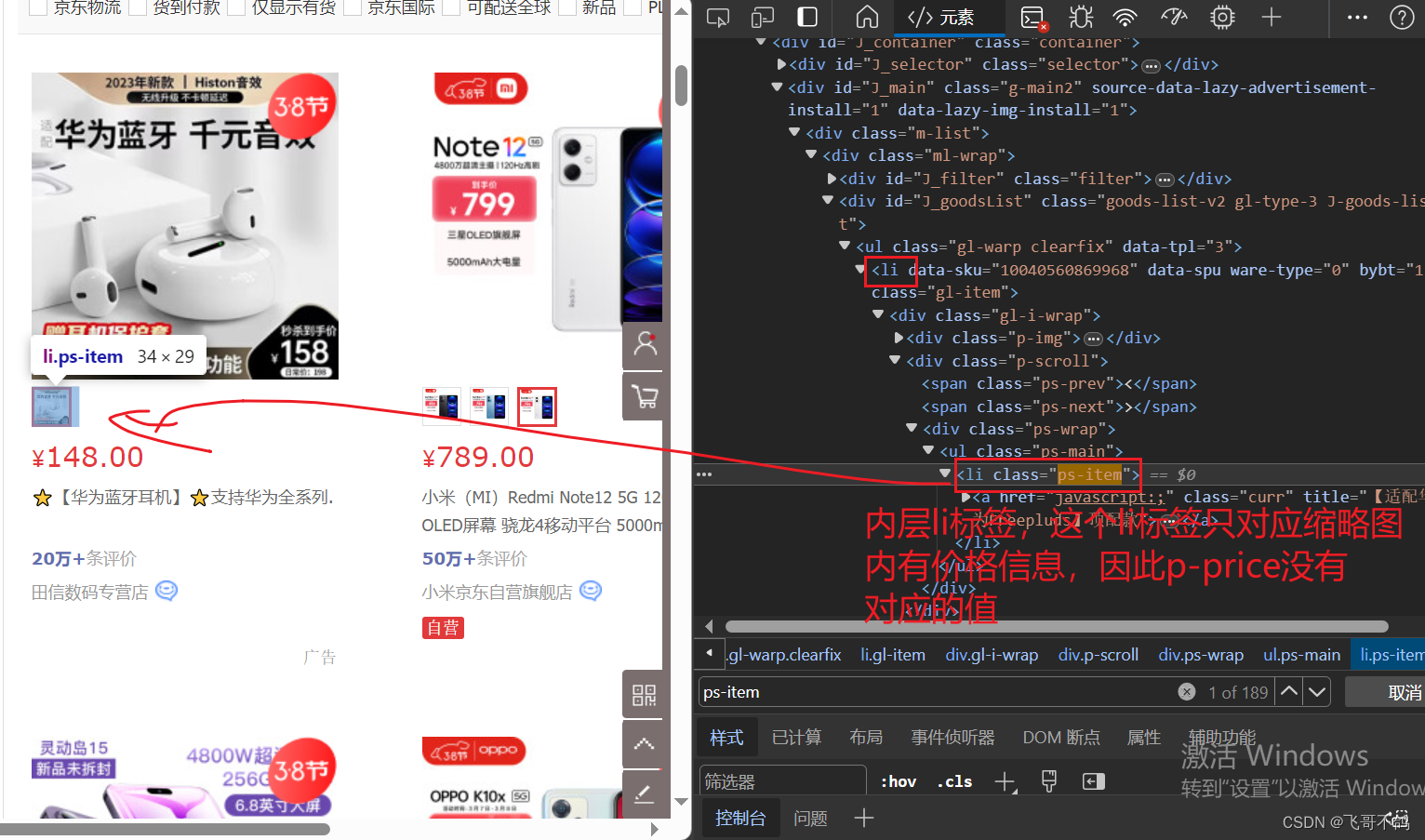Screen dimensions: 1425x840
Task: Open the Memory chip icon tool
Action: [1222, 17]
